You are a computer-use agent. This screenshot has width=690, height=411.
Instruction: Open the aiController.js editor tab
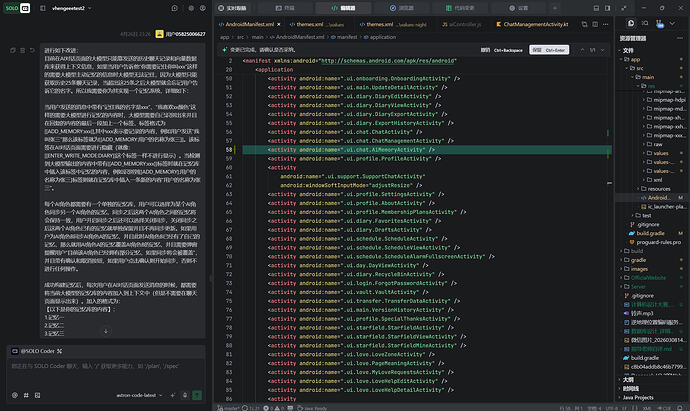[462, 24]
